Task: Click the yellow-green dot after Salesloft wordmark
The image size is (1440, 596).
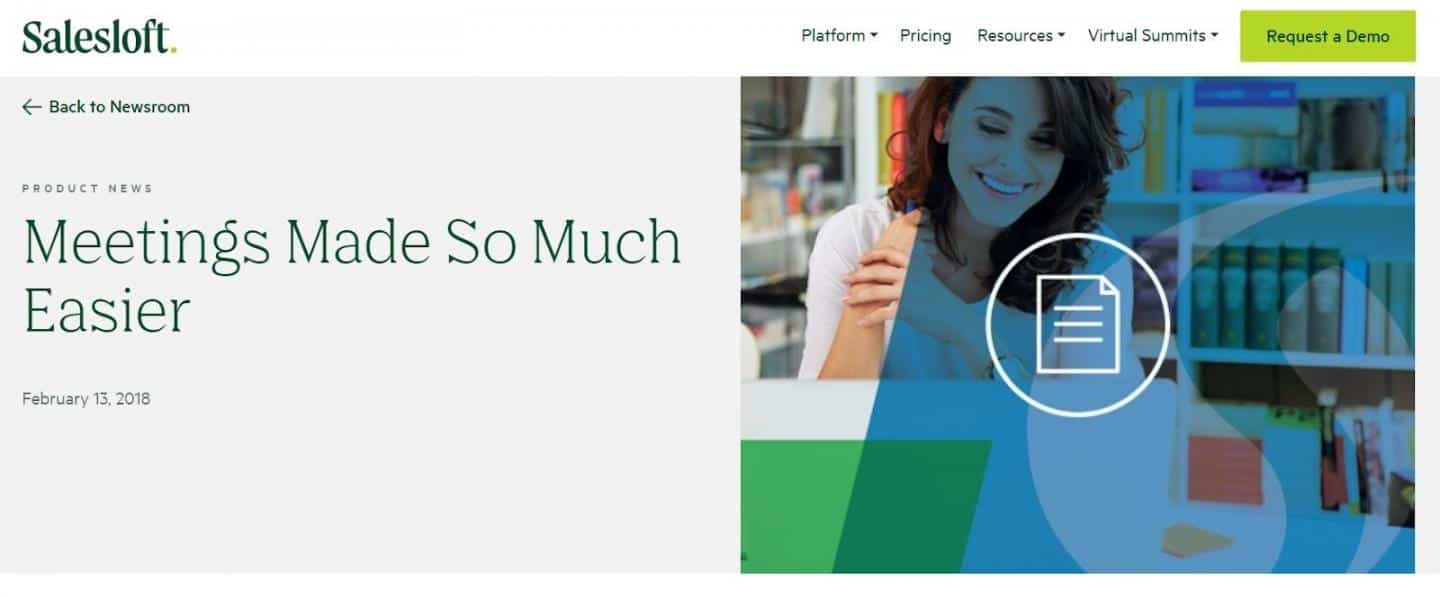Action: (173, 50)
